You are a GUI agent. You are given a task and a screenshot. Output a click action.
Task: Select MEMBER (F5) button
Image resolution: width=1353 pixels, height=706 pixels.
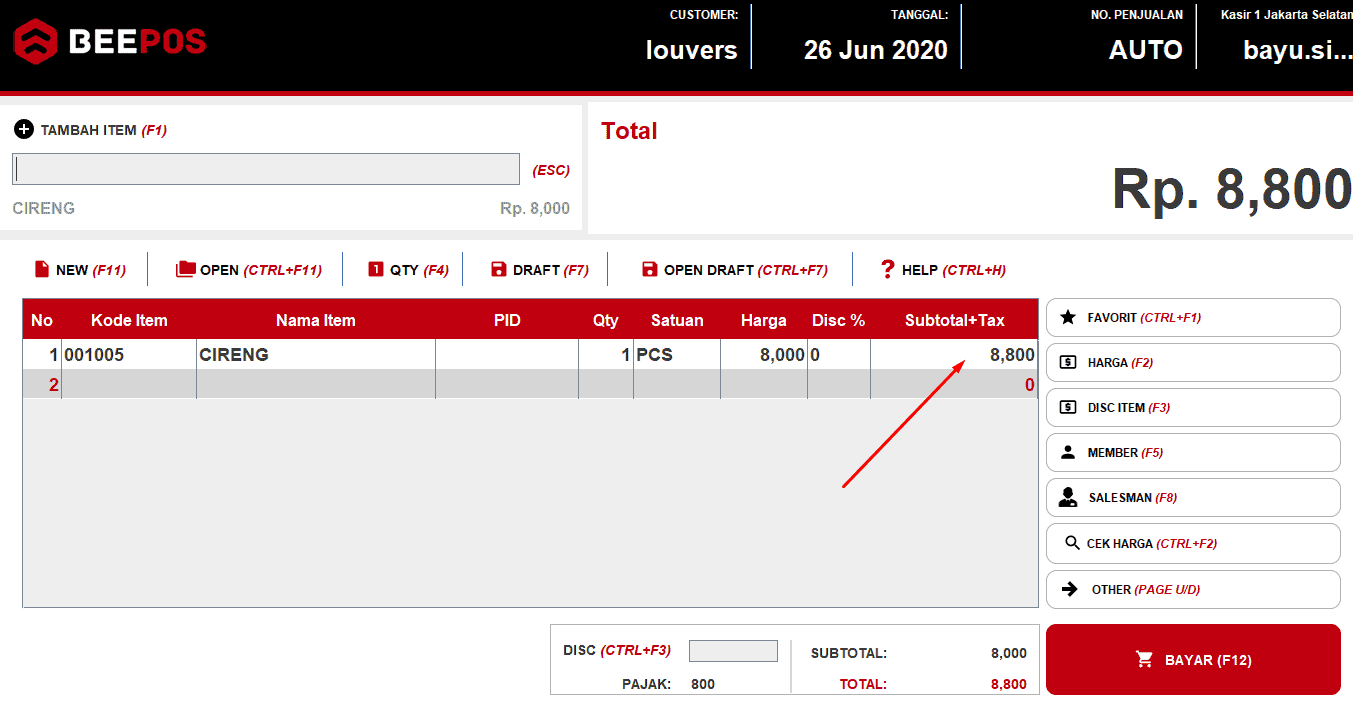(x=1193, y=452)
